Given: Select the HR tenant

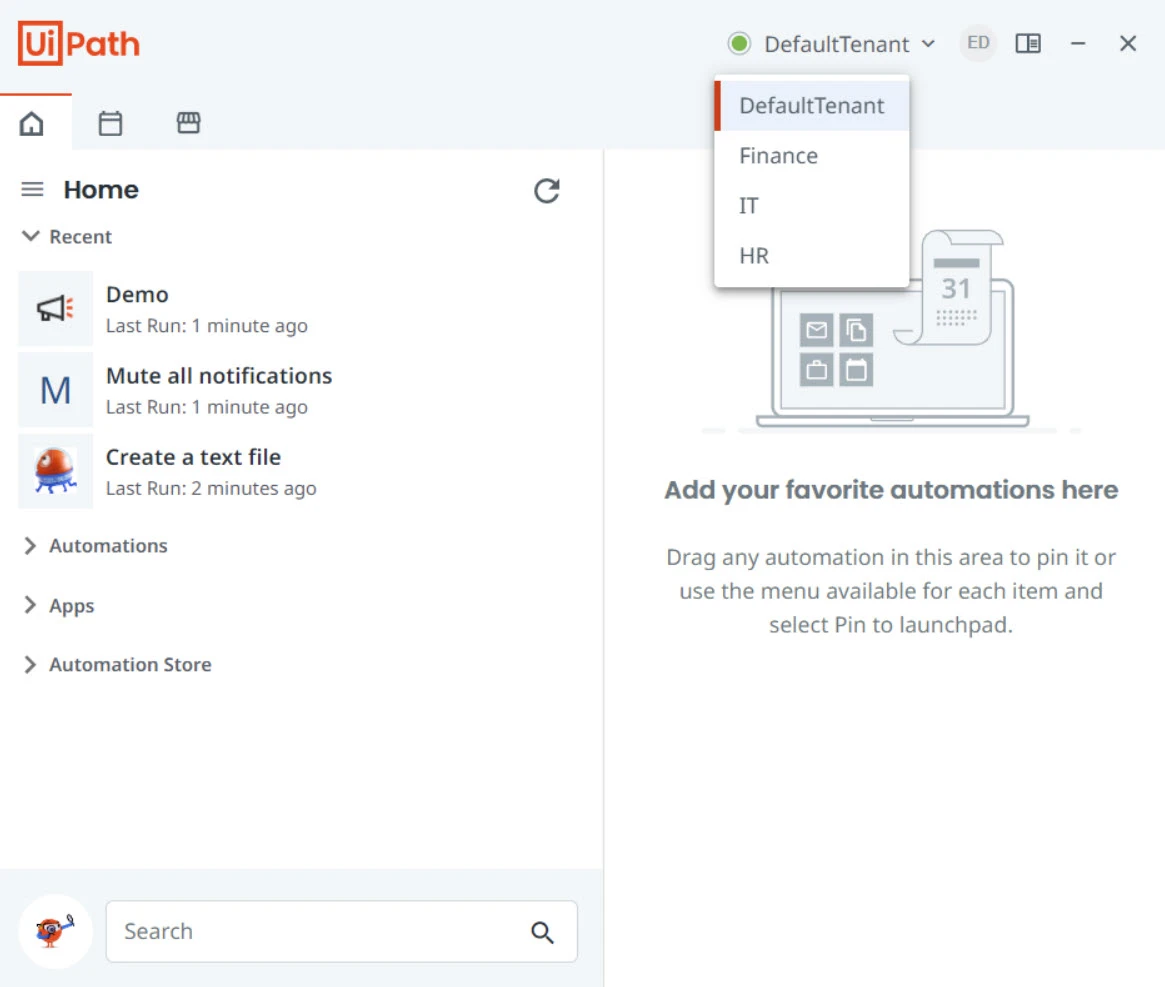Looking at the screenshot, I should [x=811, y=256].
